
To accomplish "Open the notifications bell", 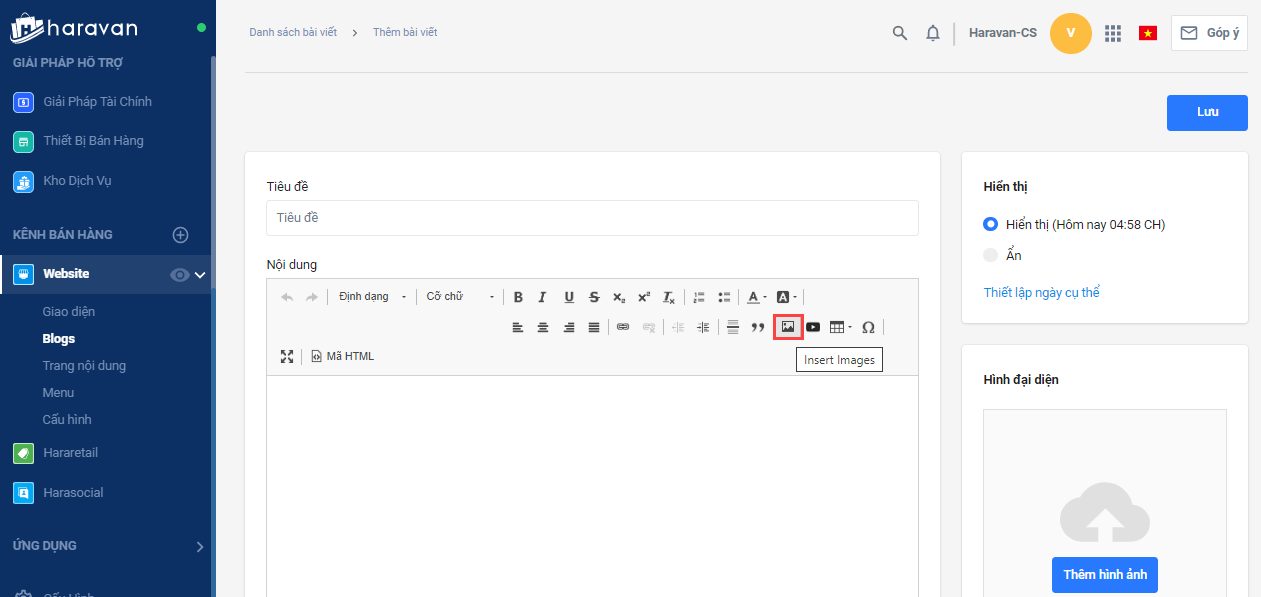I will click(933, 33).
